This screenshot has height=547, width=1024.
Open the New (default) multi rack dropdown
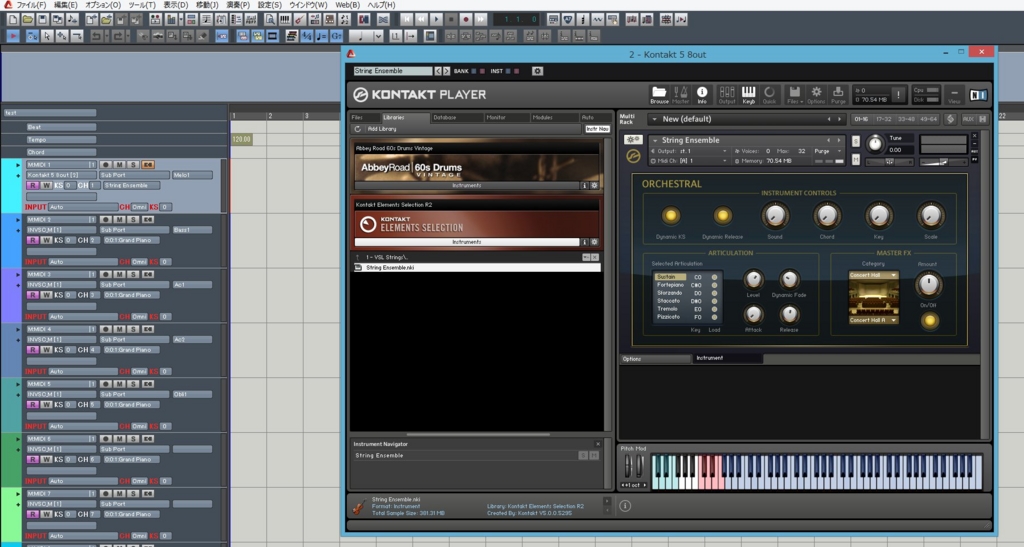click(654, 119)
